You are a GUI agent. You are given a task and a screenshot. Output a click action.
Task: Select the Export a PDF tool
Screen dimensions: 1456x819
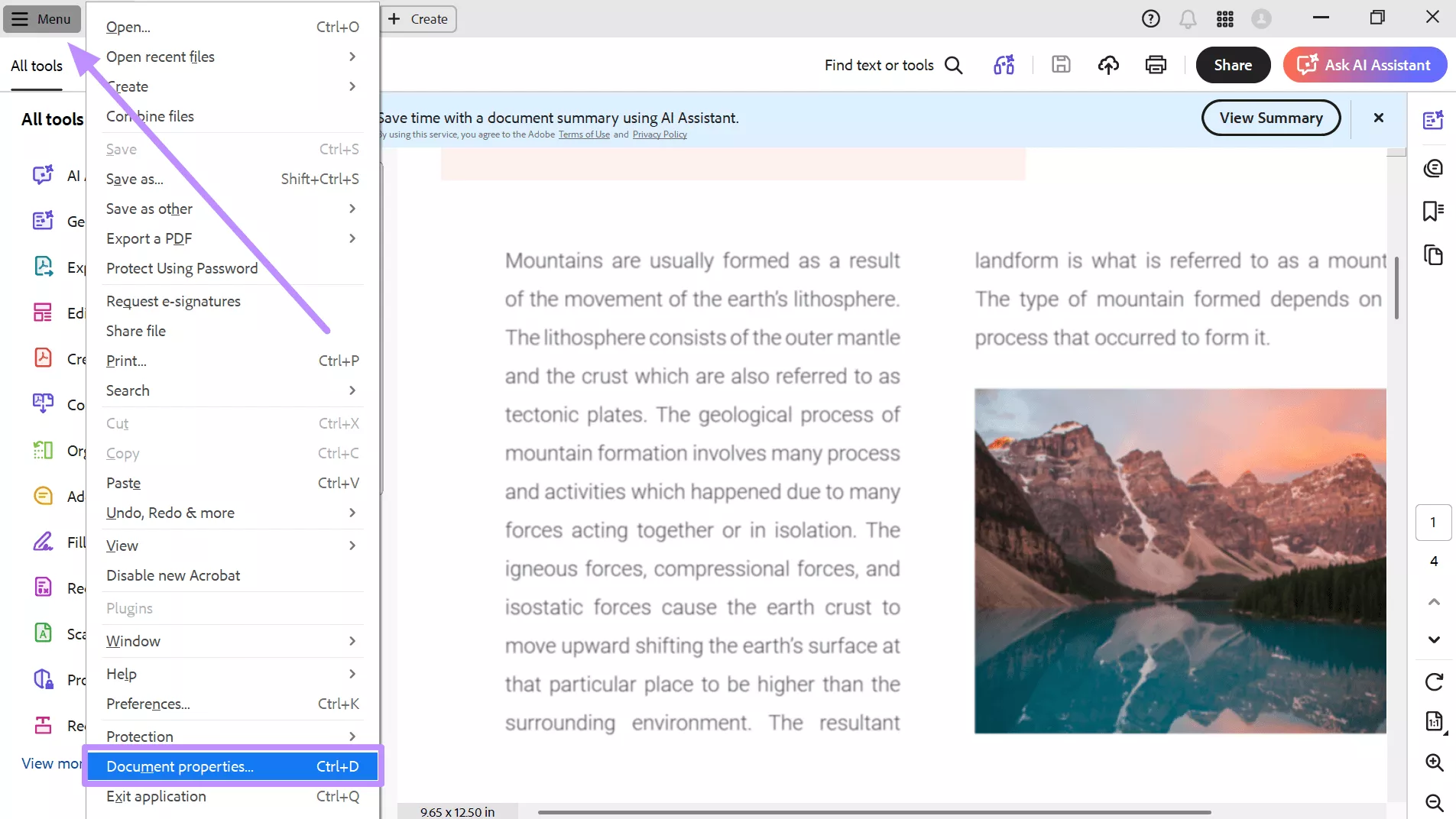click(42, 267)
